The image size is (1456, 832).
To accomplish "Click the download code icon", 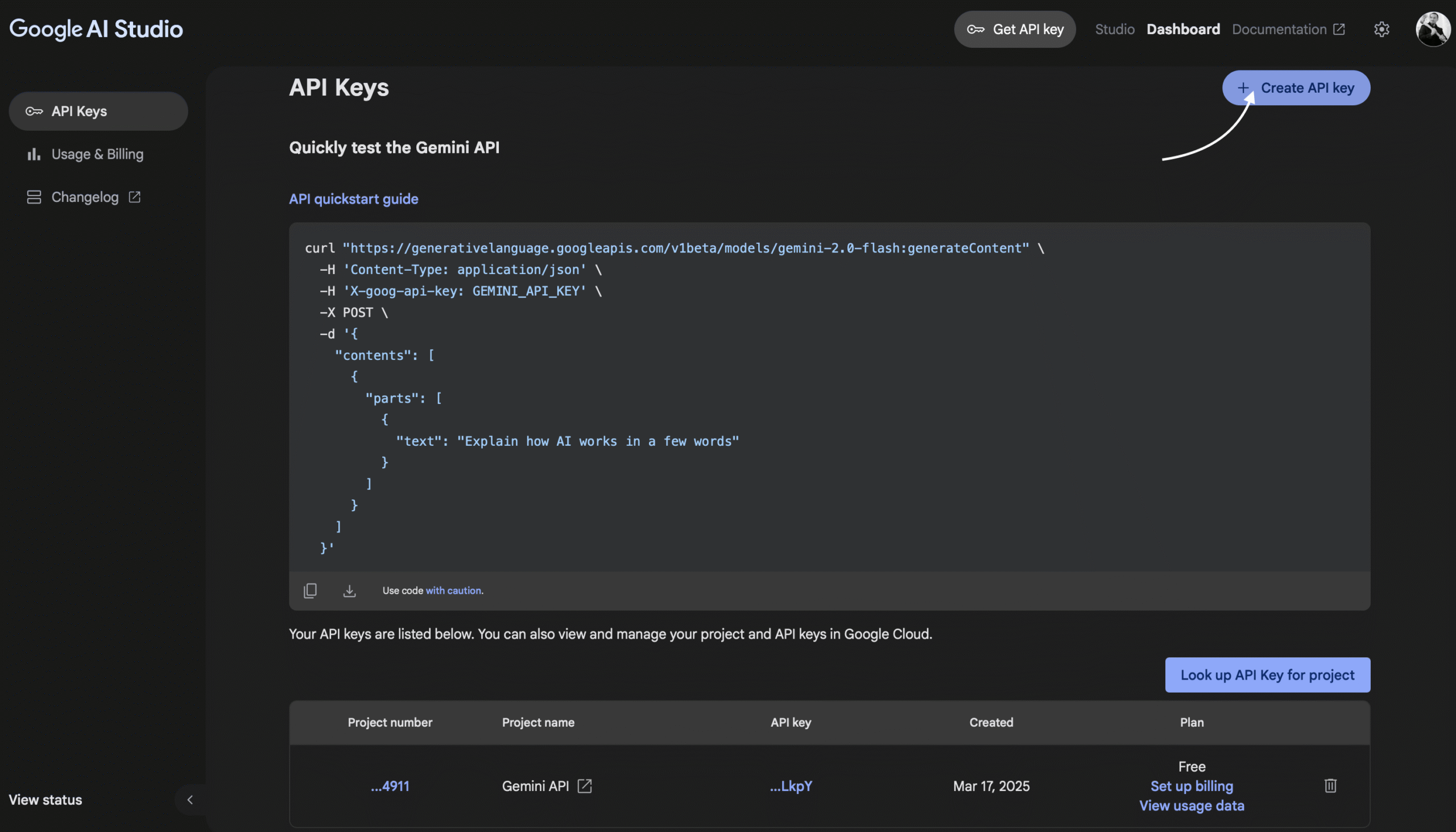I will pyautogui.click(x=349, y=590).
